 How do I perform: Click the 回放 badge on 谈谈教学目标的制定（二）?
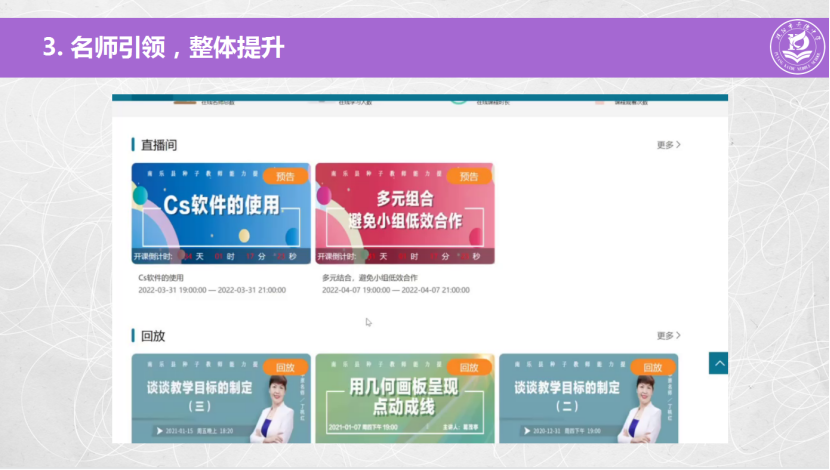652,367
